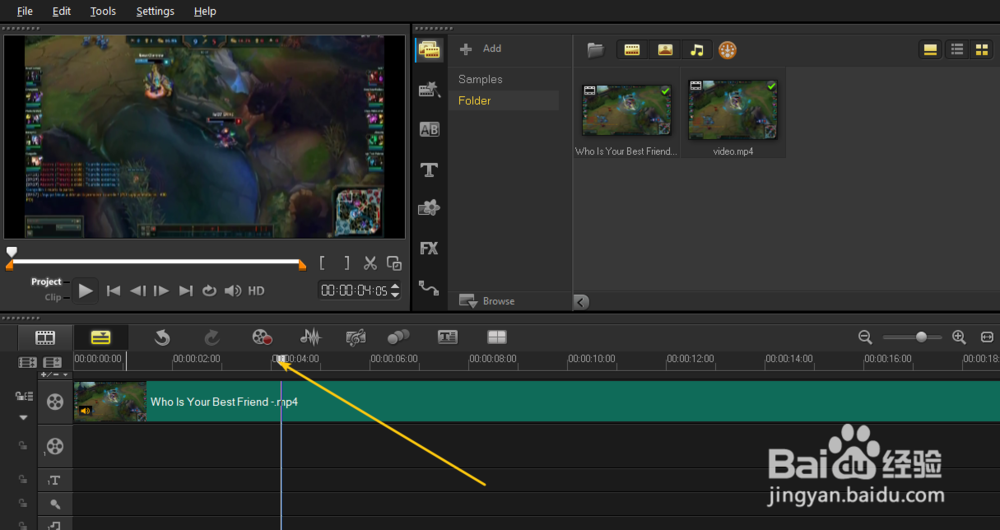Set Mark-in bracket point
This screenshot has height=530, width=1000.
coord(323,263)
